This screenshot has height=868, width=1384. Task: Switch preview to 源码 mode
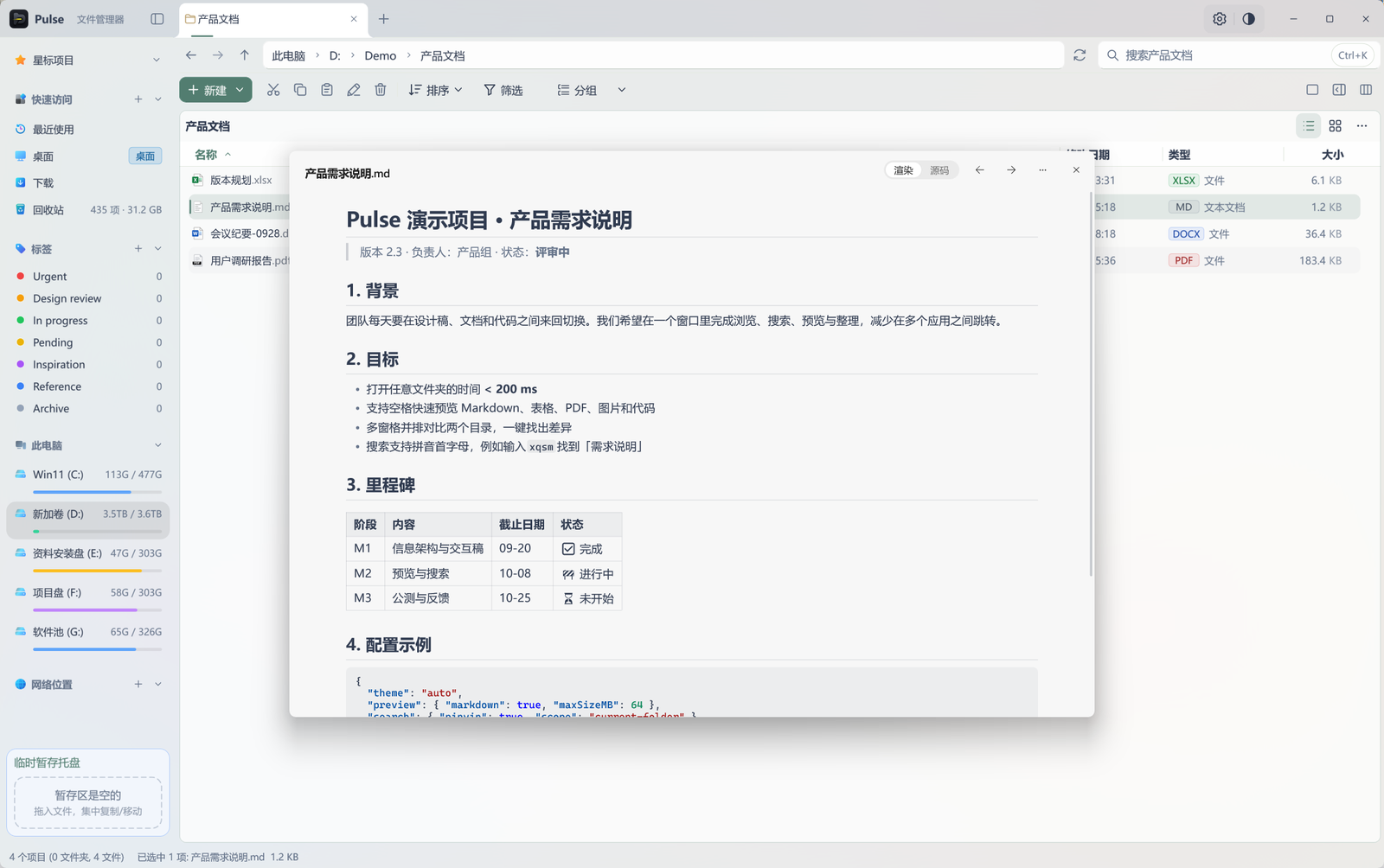(939, 170)
